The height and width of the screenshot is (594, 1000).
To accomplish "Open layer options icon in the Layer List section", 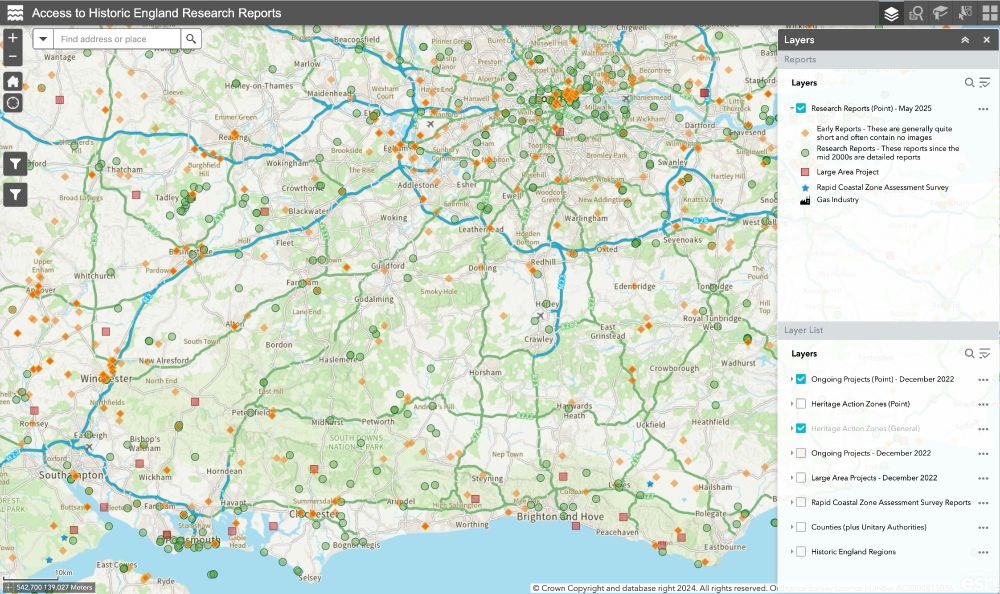I will point(985,353).
